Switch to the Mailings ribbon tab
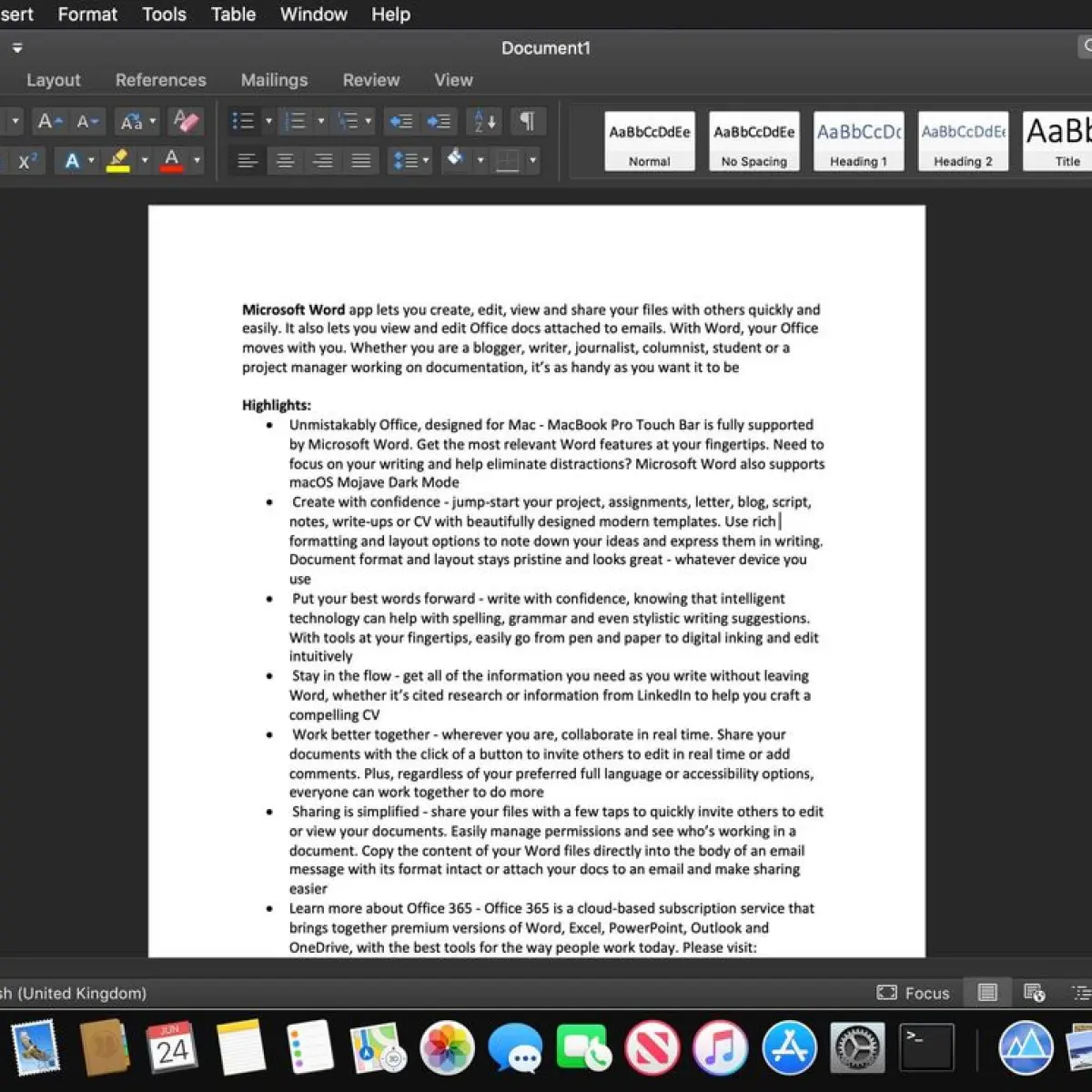The image size is (1092, 1092). [274, 80]
